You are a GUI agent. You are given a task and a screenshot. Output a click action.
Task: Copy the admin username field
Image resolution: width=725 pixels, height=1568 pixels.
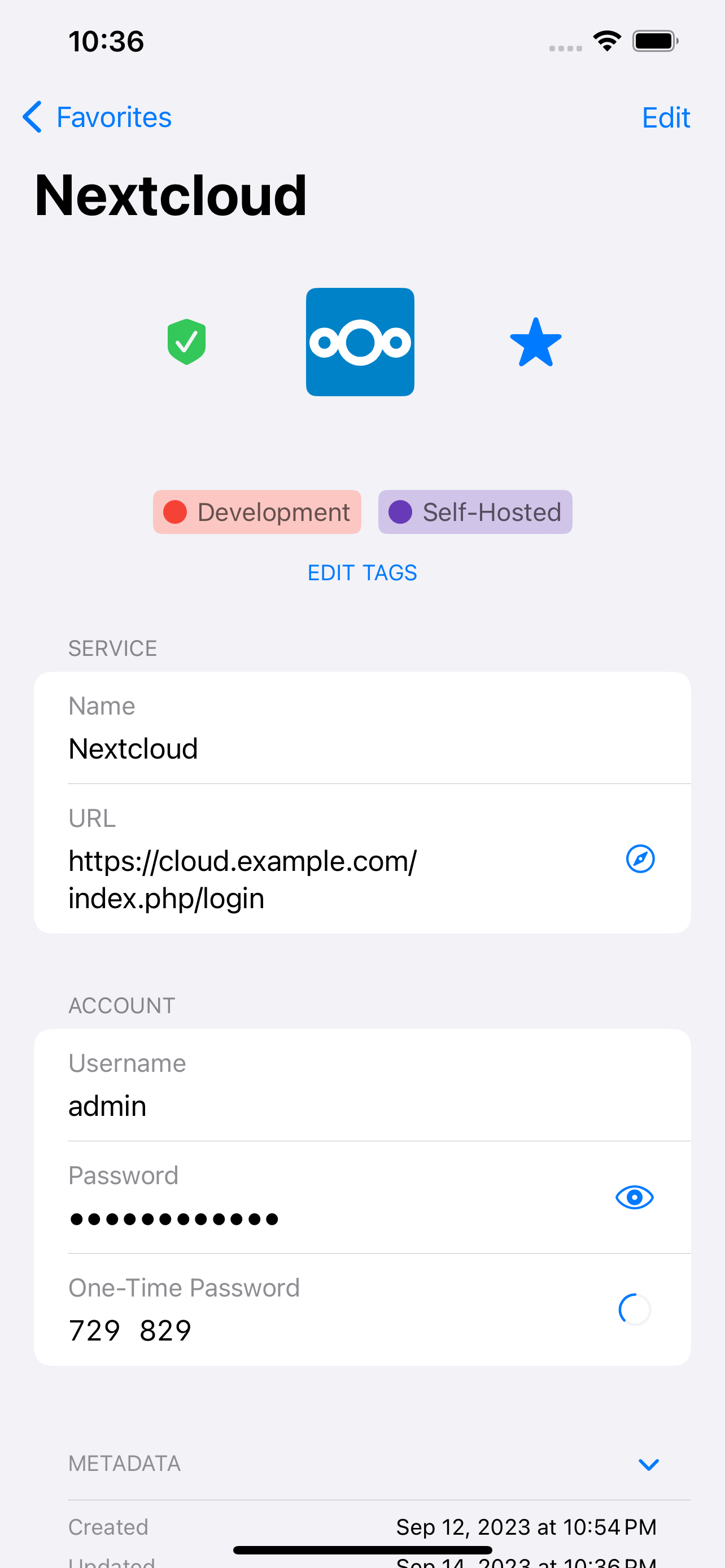click(x=362, y=1085)
